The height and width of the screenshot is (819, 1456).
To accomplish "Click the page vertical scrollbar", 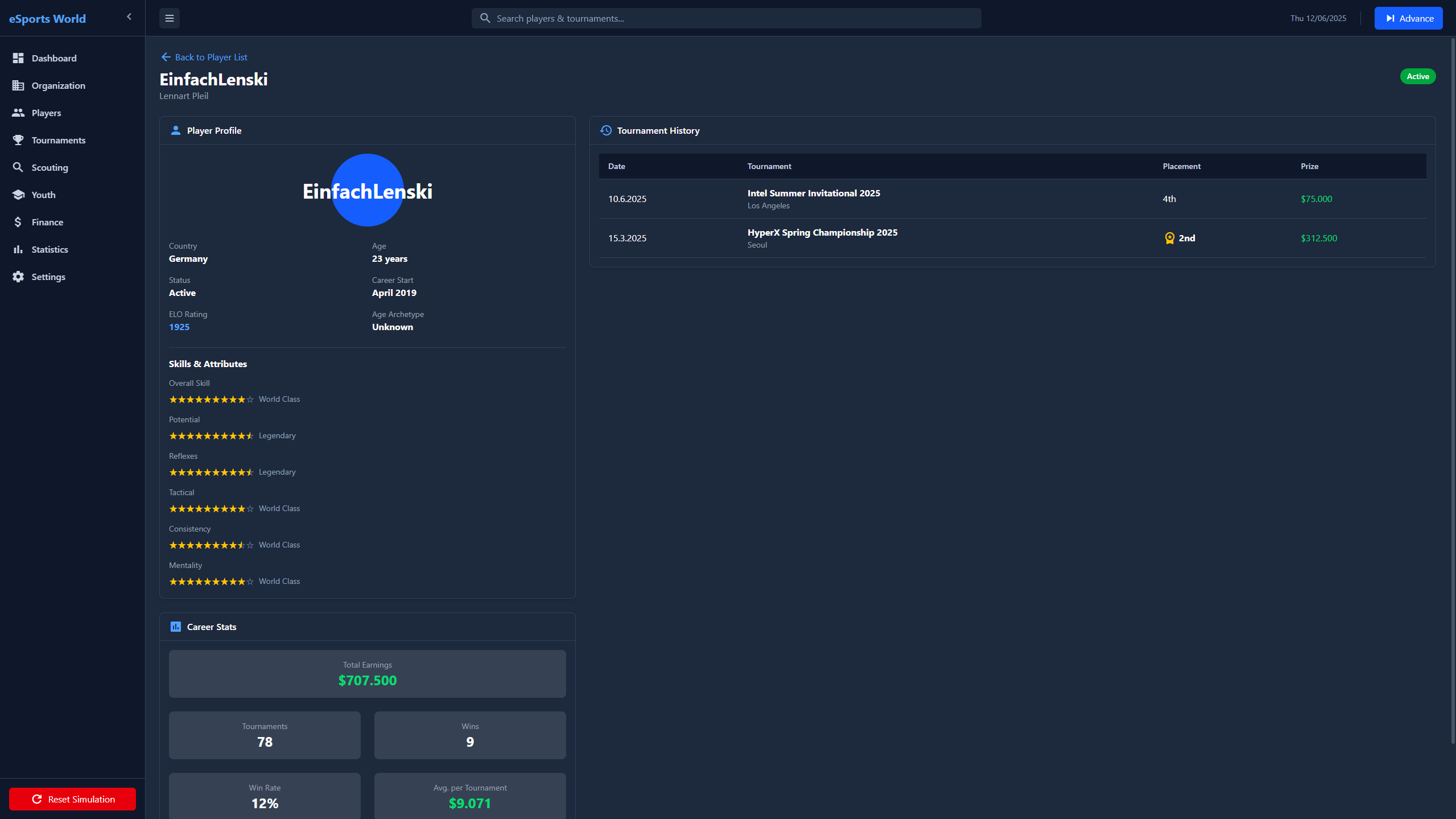I will [x=1453, y=390].
